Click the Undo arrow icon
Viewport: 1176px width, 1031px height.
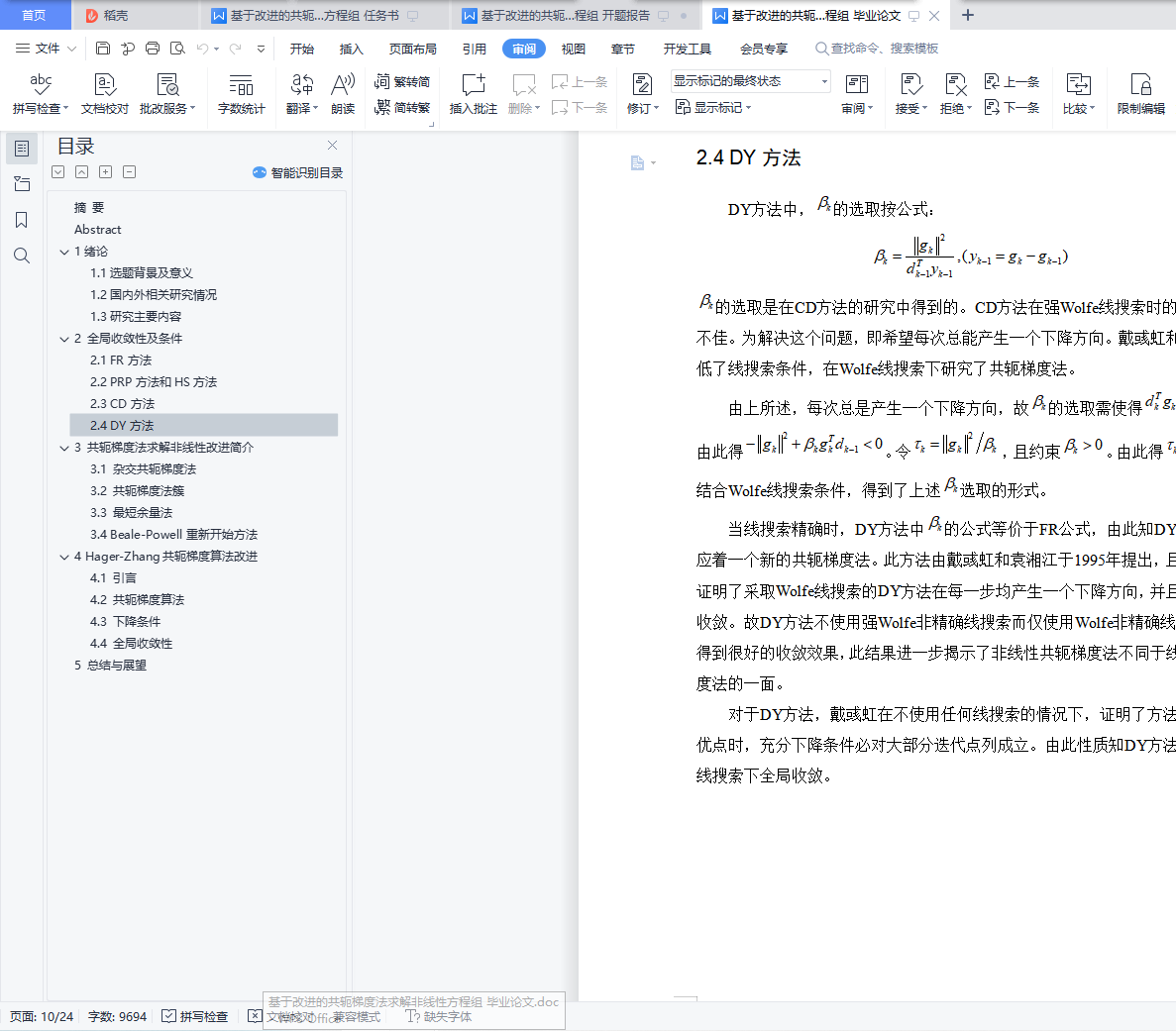point(202,49)
